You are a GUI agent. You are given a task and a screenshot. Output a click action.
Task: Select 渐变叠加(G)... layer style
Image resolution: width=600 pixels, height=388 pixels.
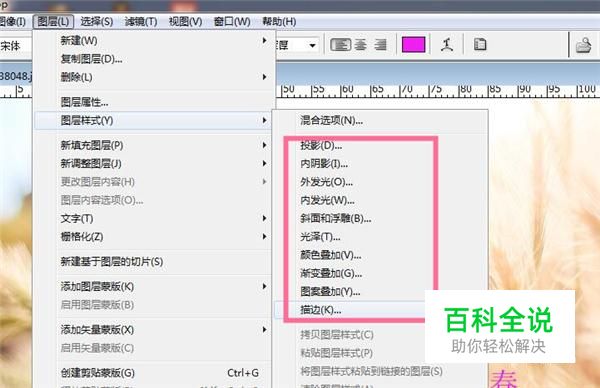click(x=380, y=274)
